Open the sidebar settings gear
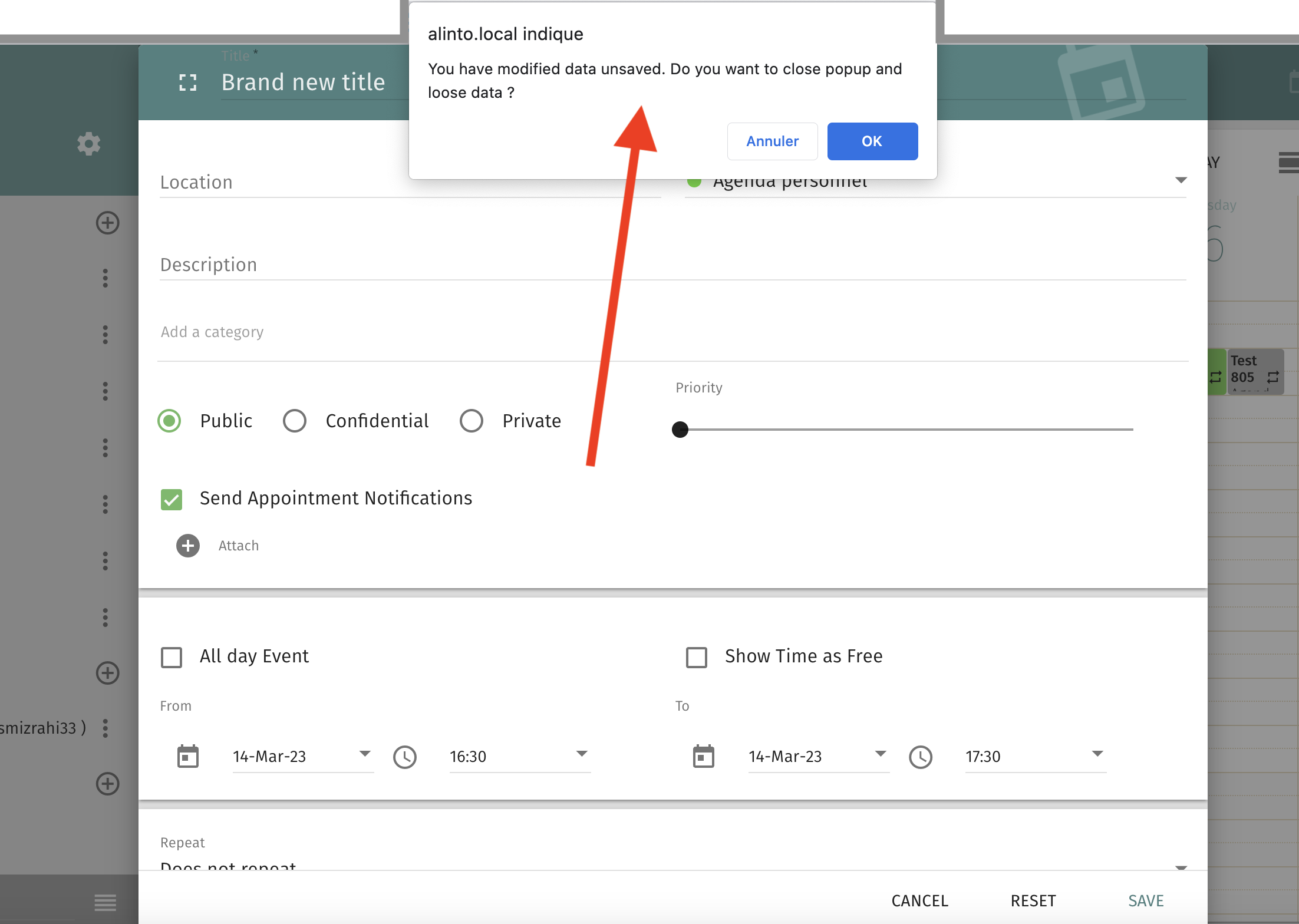 click(x=89, y=144)
